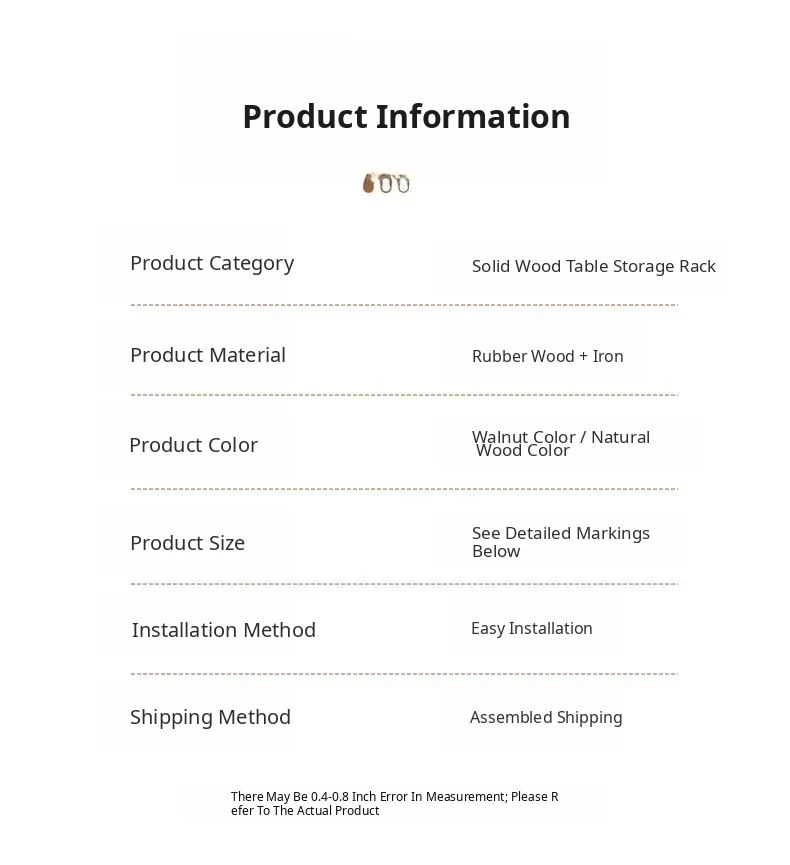Select the Product Material label

pos(208,355)
